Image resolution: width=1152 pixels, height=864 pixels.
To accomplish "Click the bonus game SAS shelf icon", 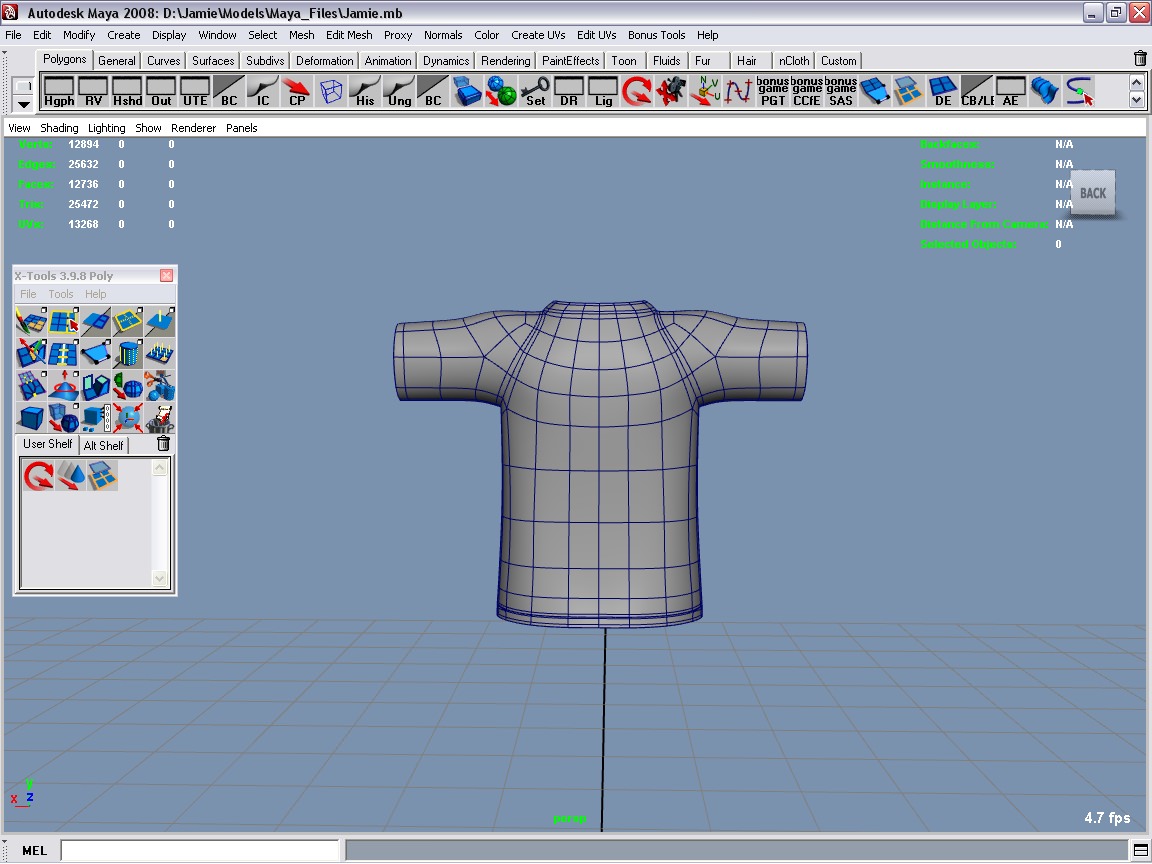I will pos(840,92).
